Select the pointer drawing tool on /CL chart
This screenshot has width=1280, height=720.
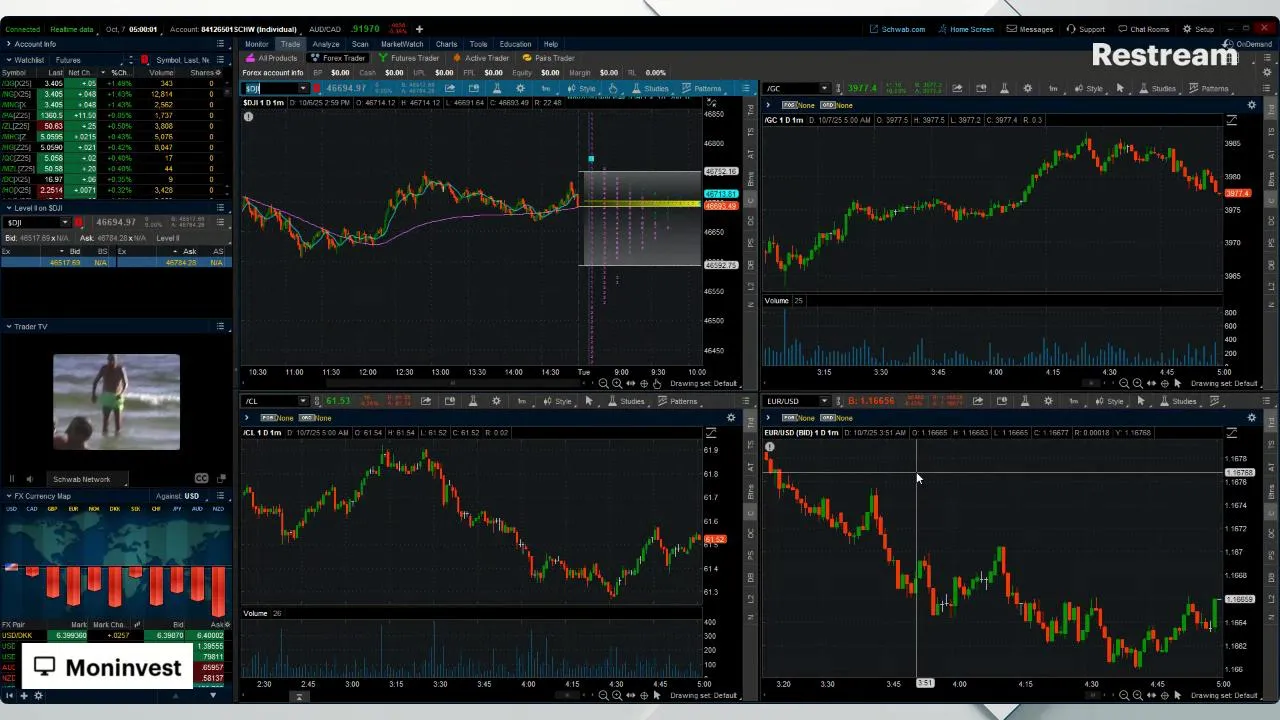[x=588, y=401]
